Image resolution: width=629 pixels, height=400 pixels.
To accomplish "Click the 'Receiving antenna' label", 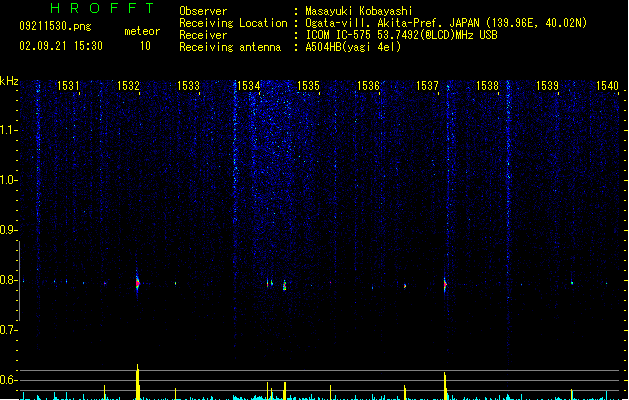I will (x=230, y=47).
